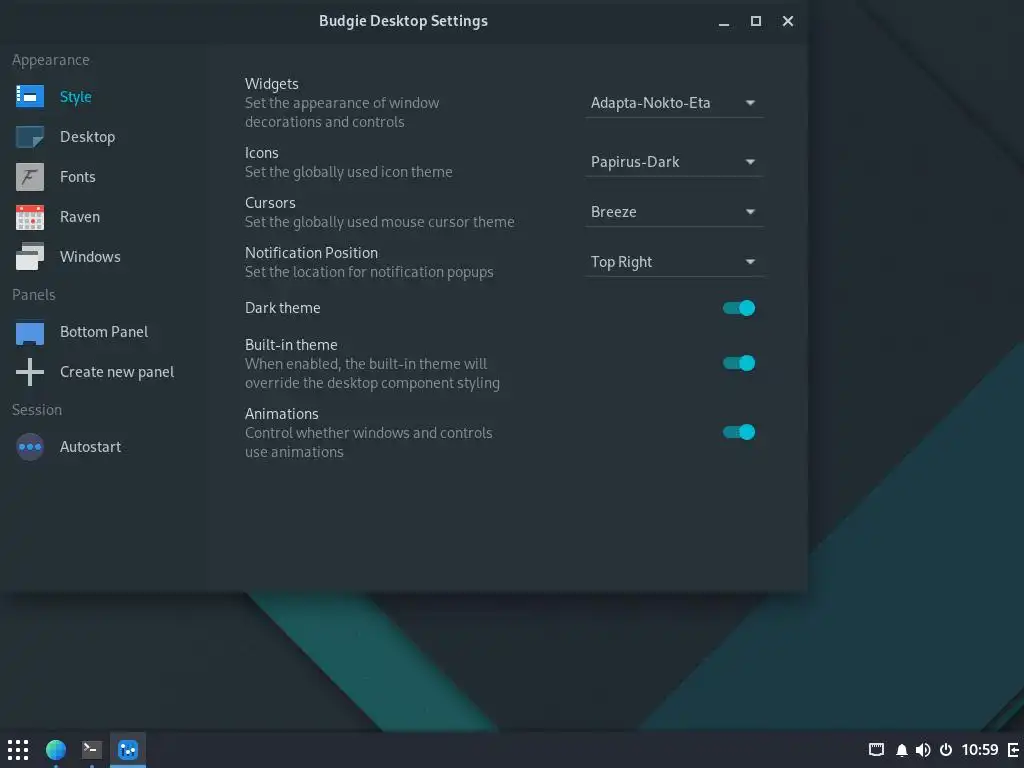The width and height of the screenshot is (1024, 768).
Task: Click the Windows sidebar icon
Action: [x=30, y=257]
